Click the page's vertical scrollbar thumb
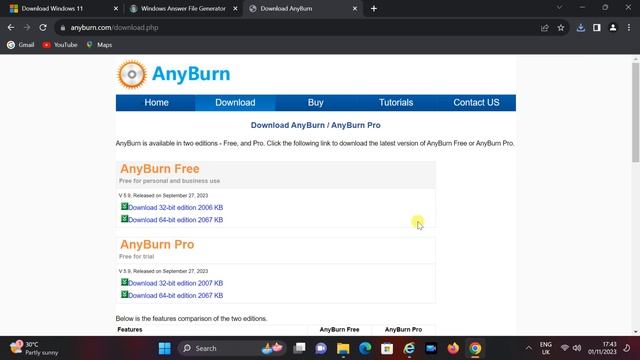640x360 pixels. 636,112
